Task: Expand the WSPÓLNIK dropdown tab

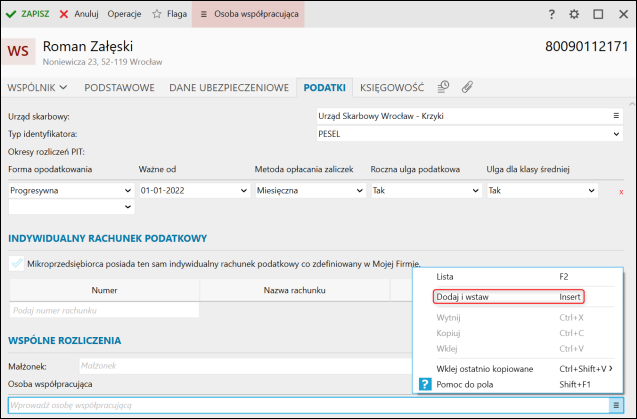Action: tap(37, 88)
